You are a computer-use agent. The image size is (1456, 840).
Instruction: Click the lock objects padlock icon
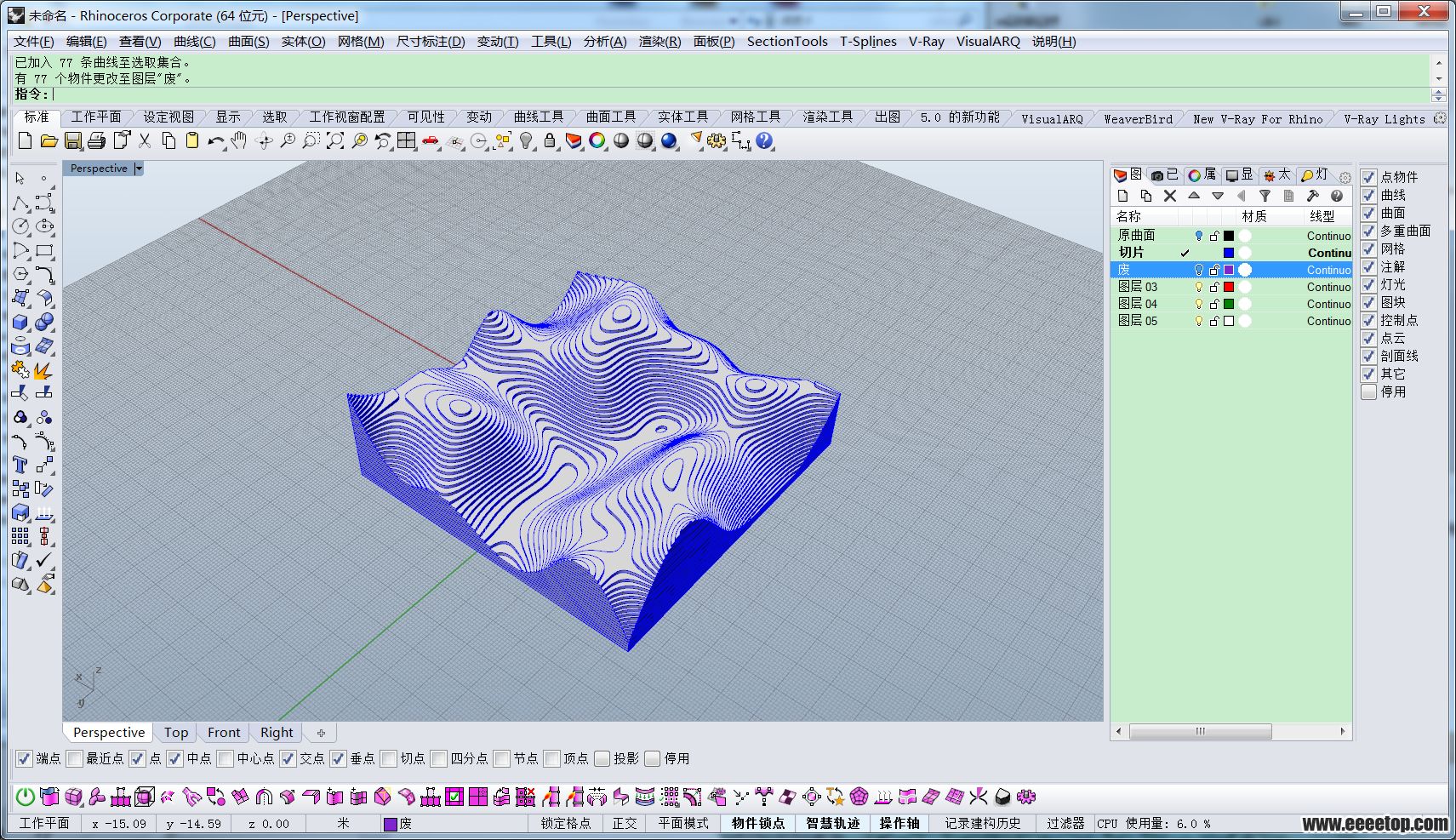(x=550, y=140)
